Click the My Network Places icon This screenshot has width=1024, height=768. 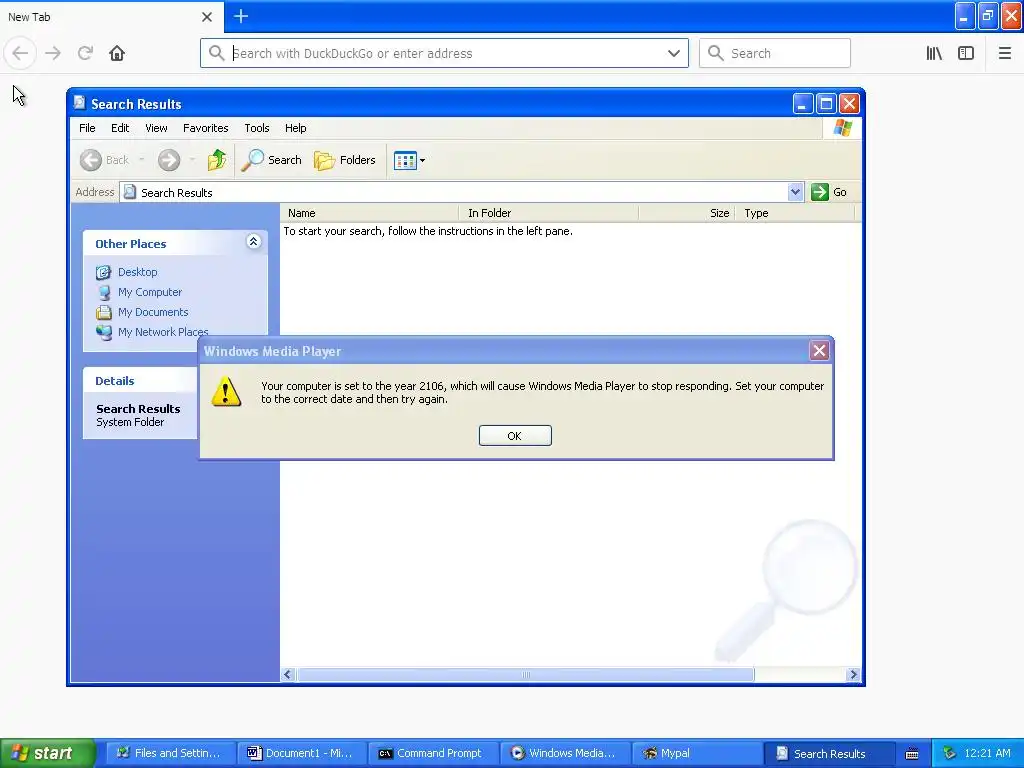103,332
